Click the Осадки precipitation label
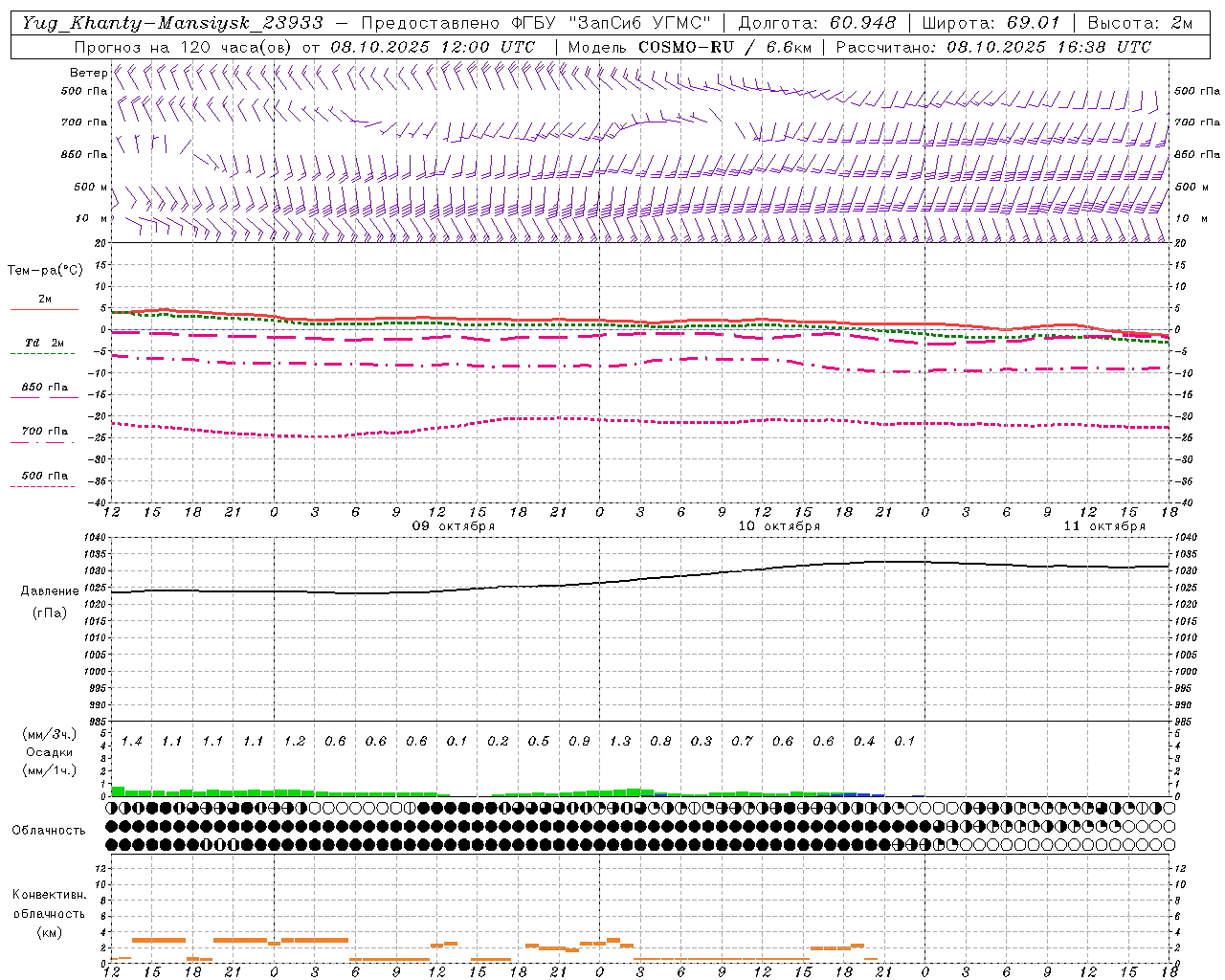 point(49,752)
